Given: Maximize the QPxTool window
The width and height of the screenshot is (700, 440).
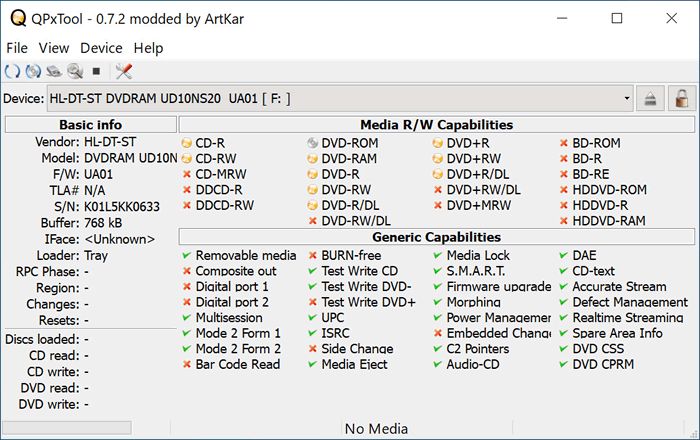Looking at the screenshot, I should point(616,19).
